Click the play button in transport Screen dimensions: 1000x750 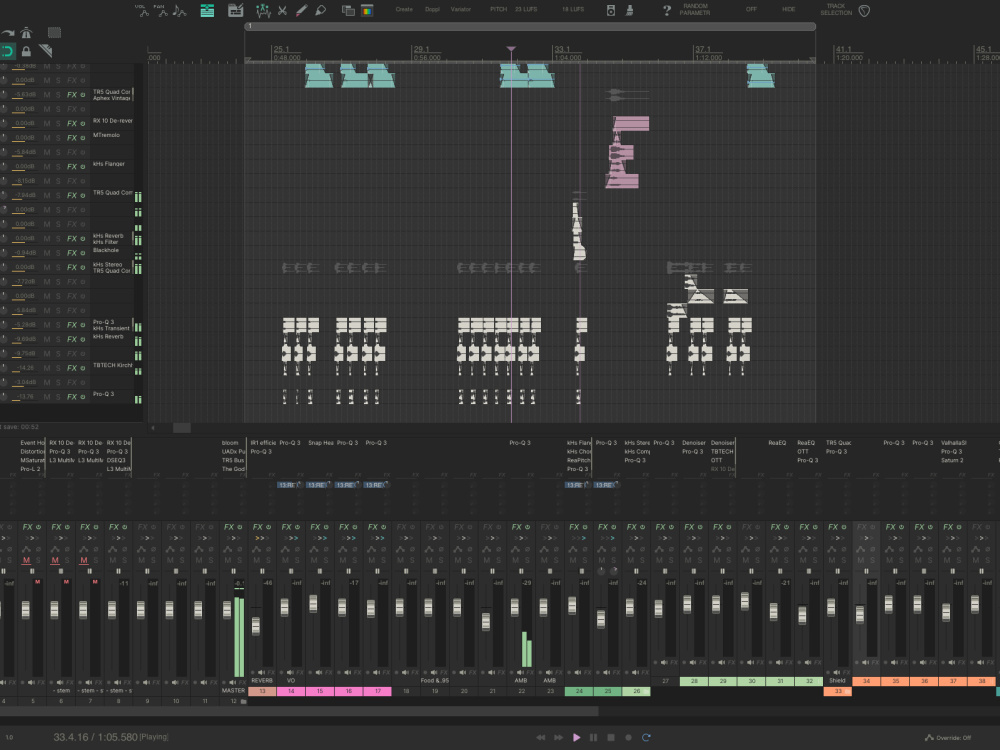577,737
